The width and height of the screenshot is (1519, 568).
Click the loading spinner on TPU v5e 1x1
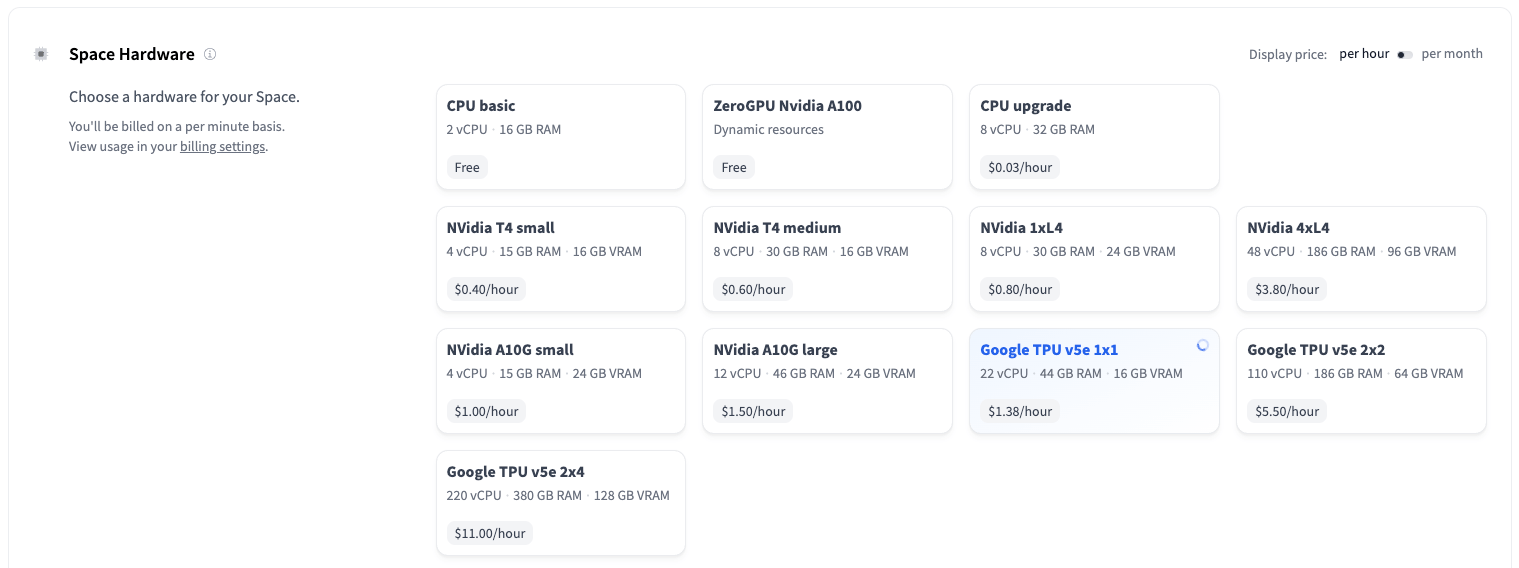(x=1202, y=345)
